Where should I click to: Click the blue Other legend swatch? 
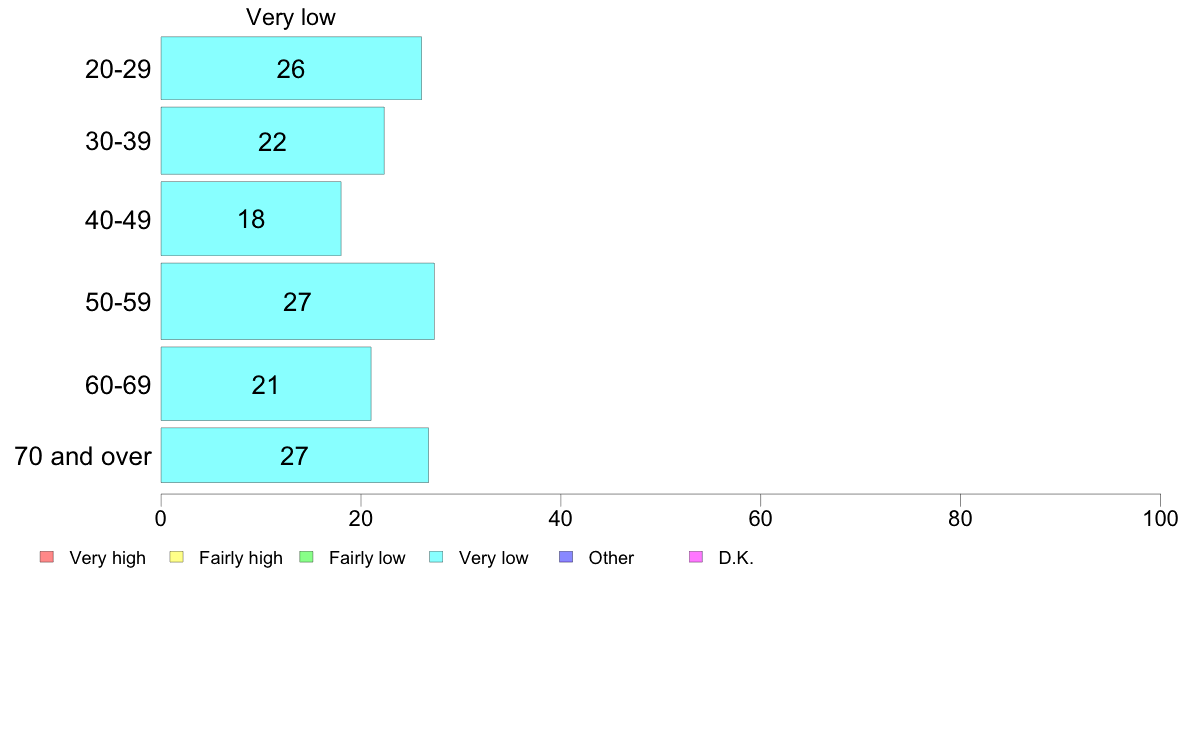(x=566, y=557)
